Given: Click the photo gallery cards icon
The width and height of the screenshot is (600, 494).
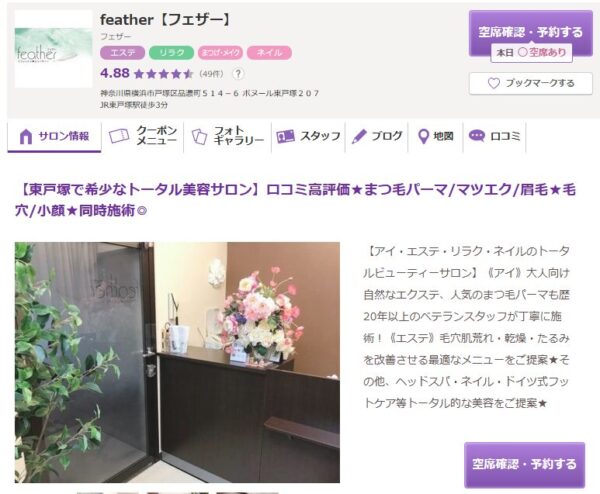Looking at the screenshot, I should [199, 137].
